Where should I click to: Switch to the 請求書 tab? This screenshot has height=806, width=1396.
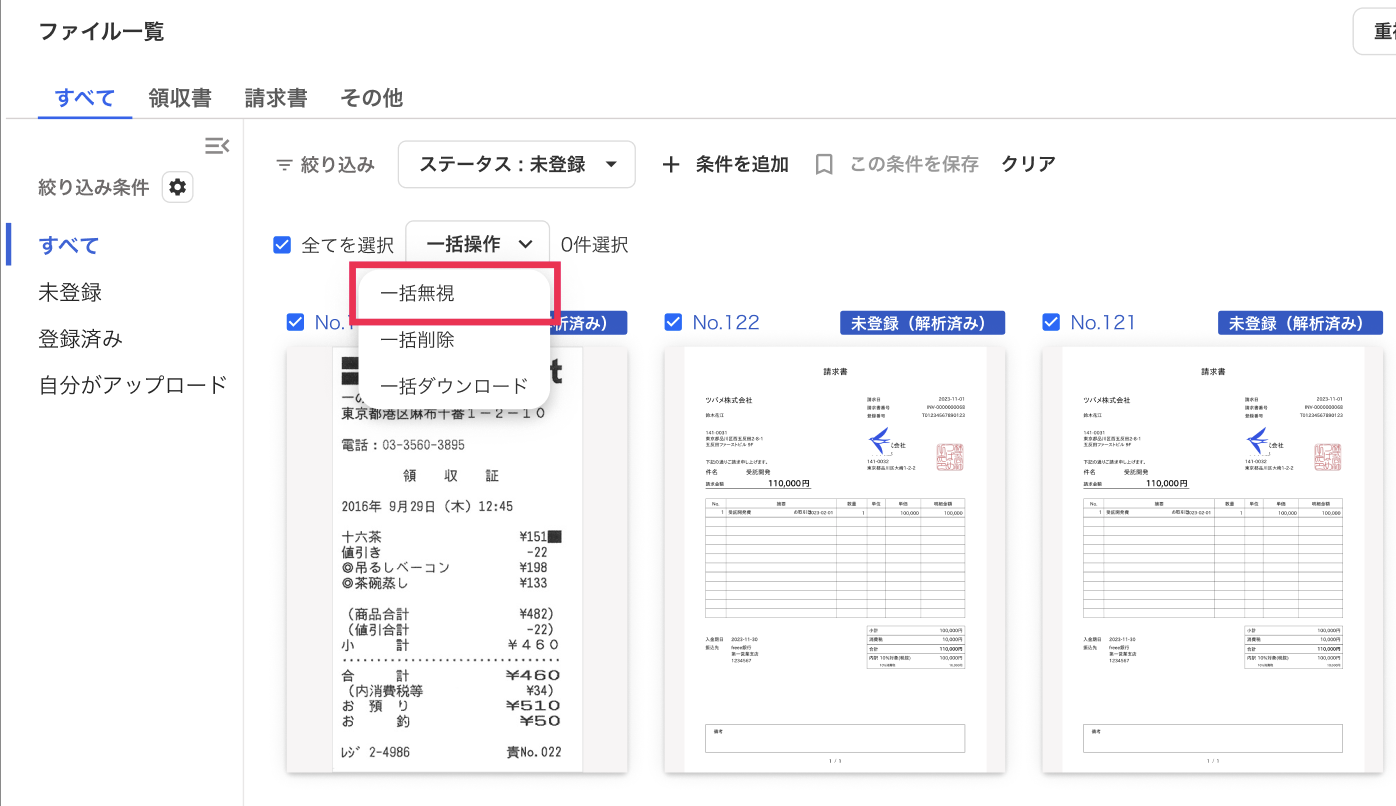point(276,98)
